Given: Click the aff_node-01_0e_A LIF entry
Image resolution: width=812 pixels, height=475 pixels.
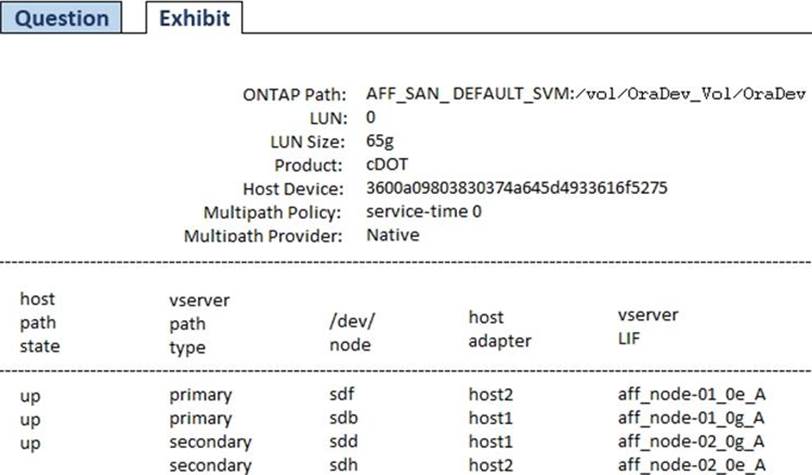Looking at the screenshot, I should (x=677, y=395).
